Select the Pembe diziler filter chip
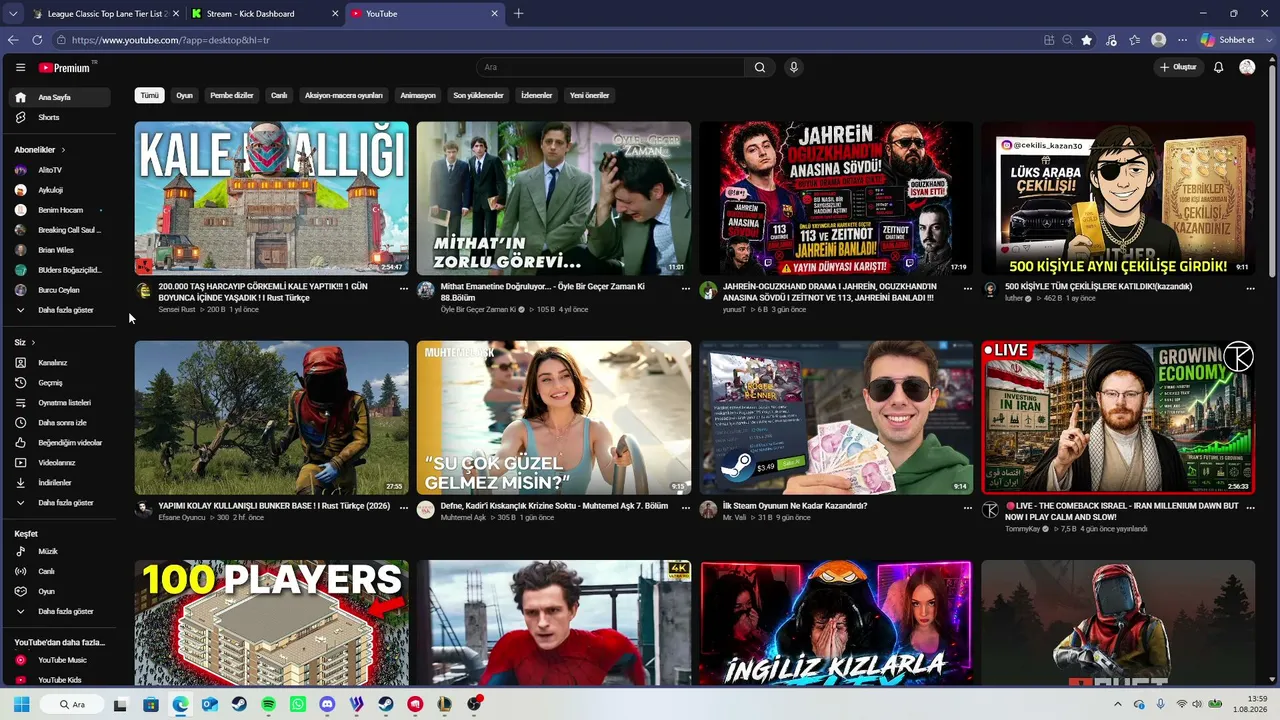1280x720 pixels. point(232,95)
